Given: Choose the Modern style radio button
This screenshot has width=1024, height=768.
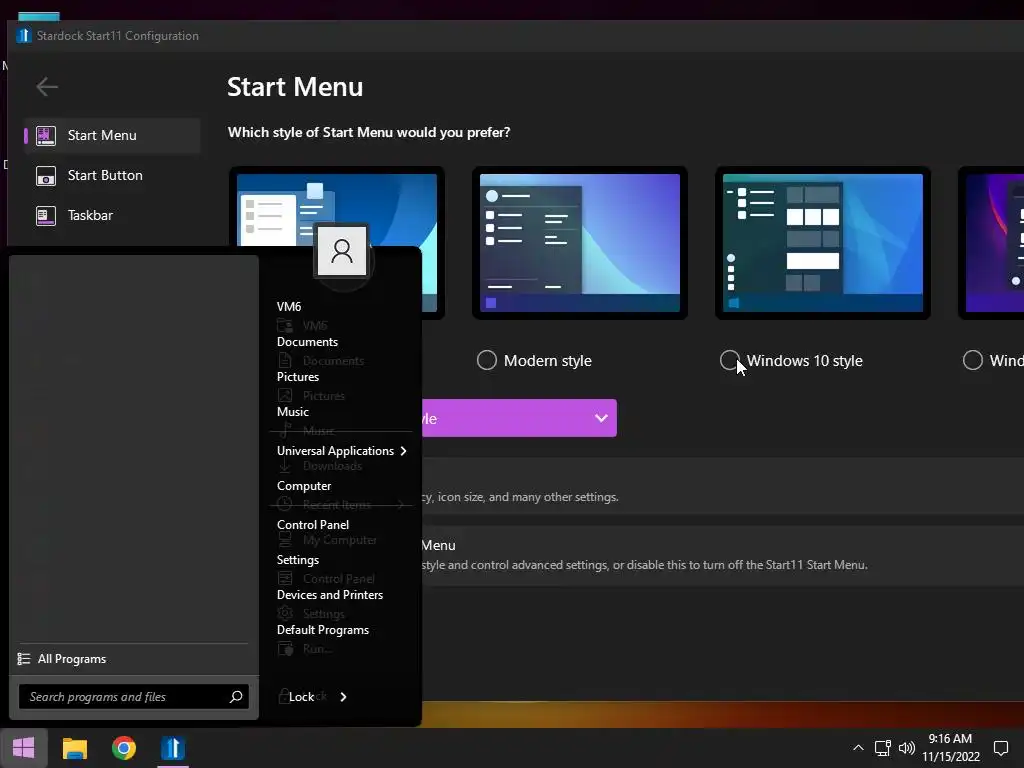Looking at the screenshot, I should coord(487,360).
